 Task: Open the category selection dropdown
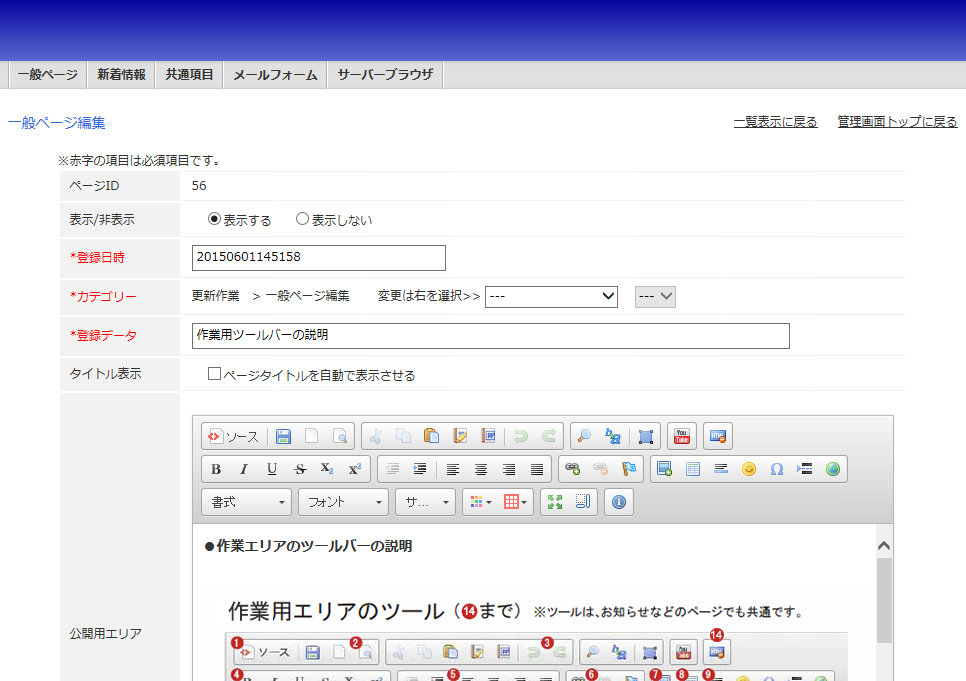point(551,296)
